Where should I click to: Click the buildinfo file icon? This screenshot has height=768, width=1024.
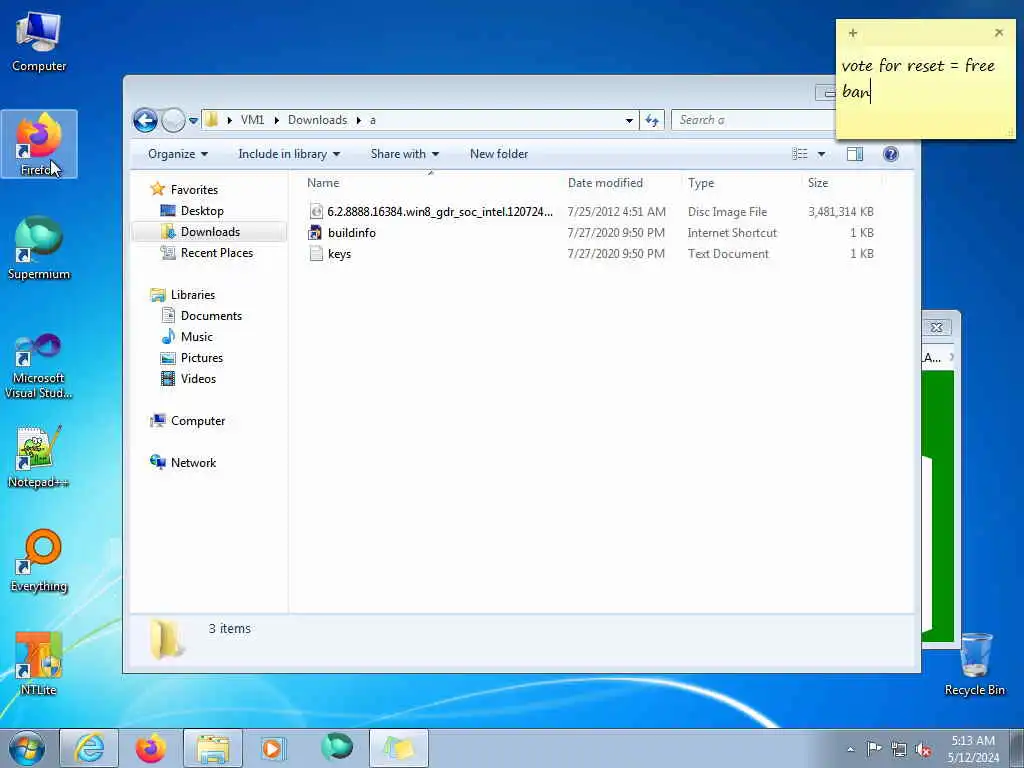(315, 232)
